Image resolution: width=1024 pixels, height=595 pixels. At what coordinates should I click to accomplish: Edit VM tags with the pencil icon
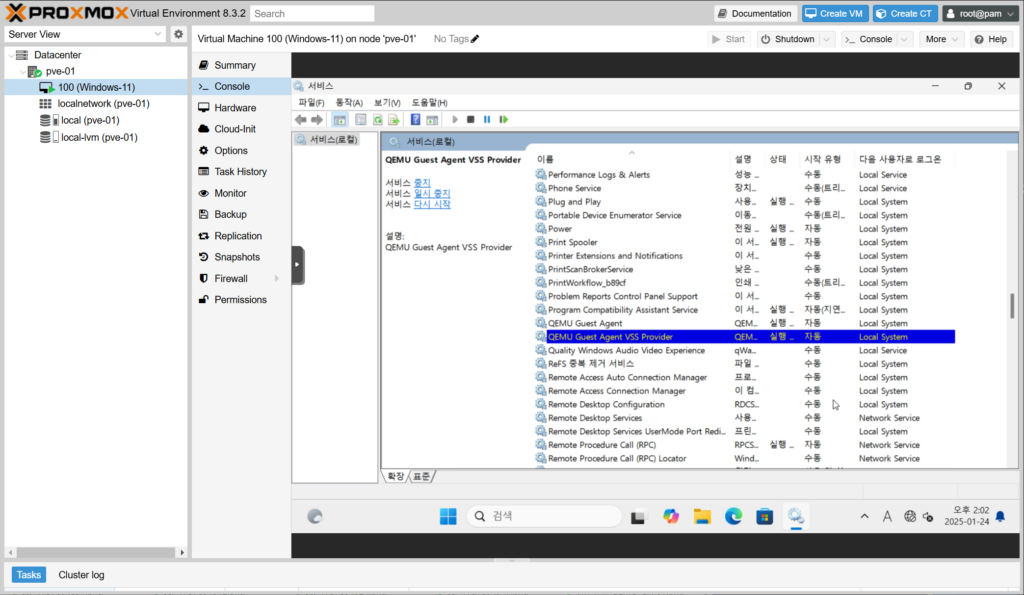[x=475, y=39]
